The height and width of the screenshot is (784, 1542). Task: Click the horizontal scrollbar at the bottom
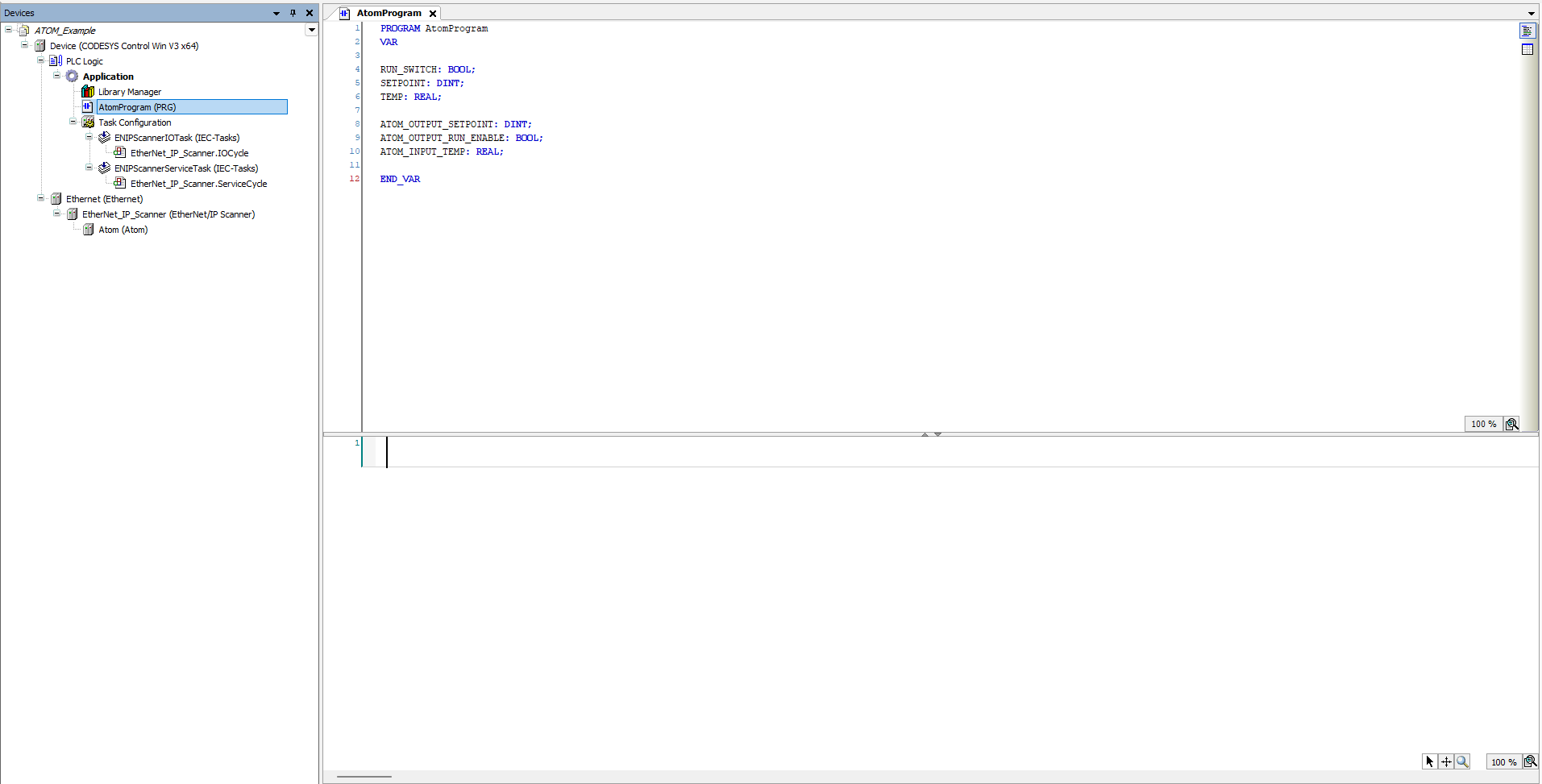click(x=363, y=776)
